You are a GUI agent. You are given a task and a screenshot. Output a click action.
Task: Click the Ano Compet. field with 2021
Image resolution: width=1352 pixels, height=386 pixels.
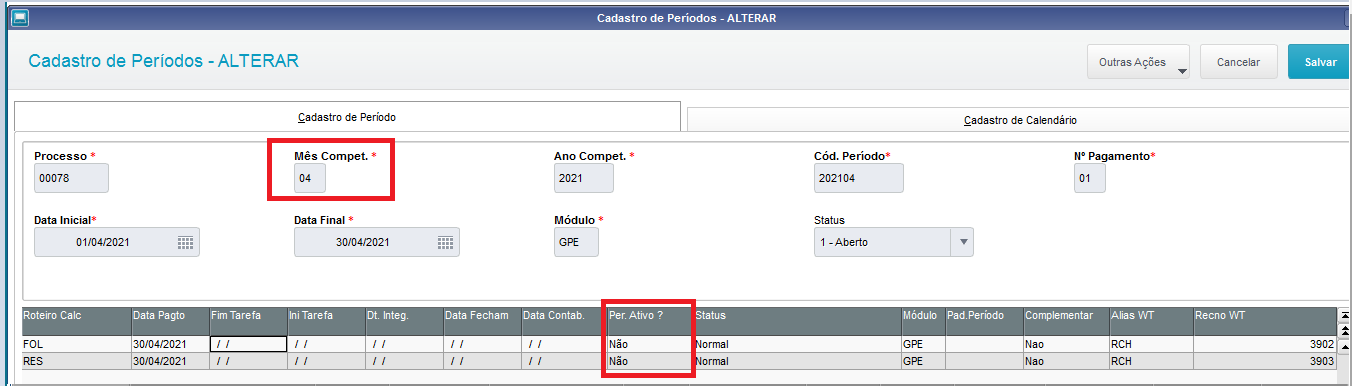(x=584, y=178)
